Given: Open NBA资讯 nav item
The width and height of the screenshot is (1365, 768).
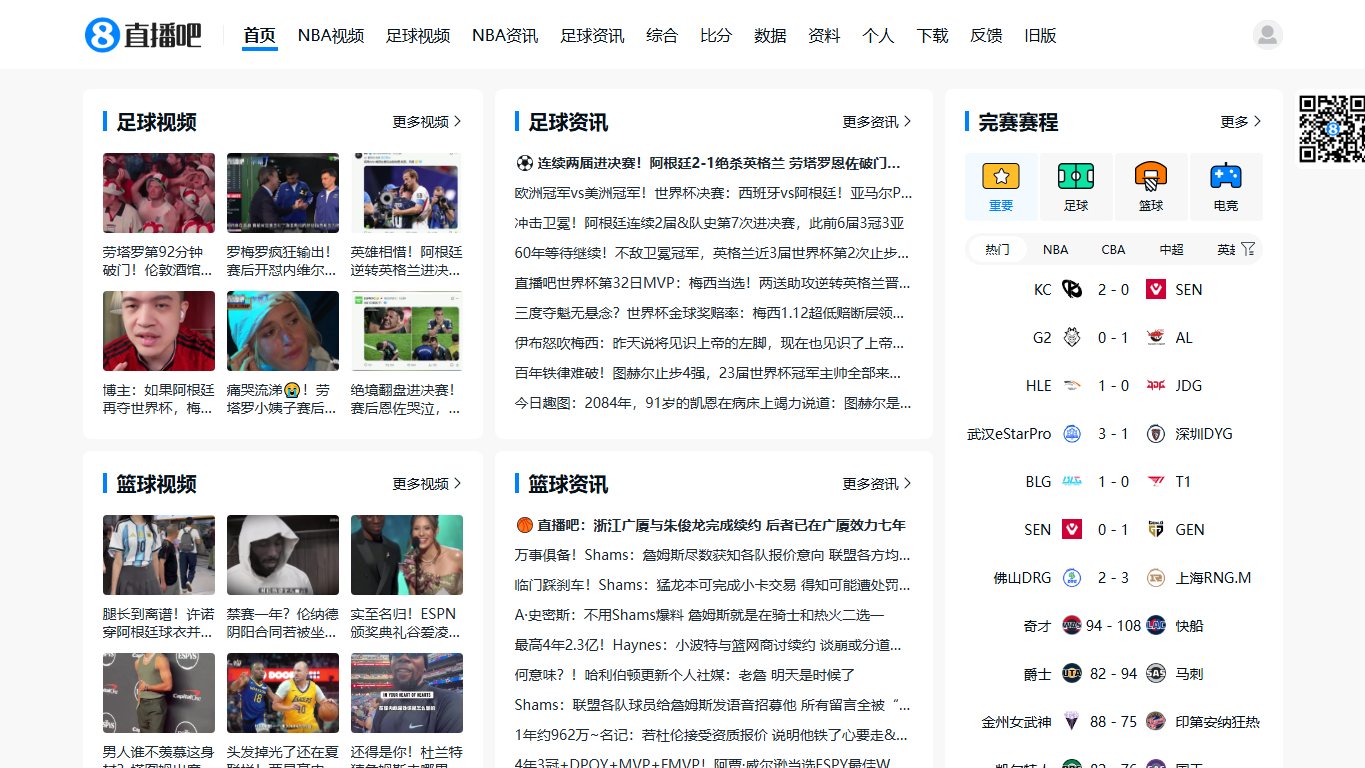Looking at the screenshot, I should pos(505,36).
